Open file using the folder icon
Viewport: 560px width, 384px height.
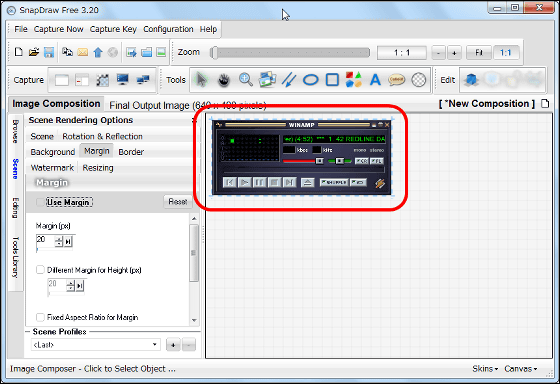(34, 52)
